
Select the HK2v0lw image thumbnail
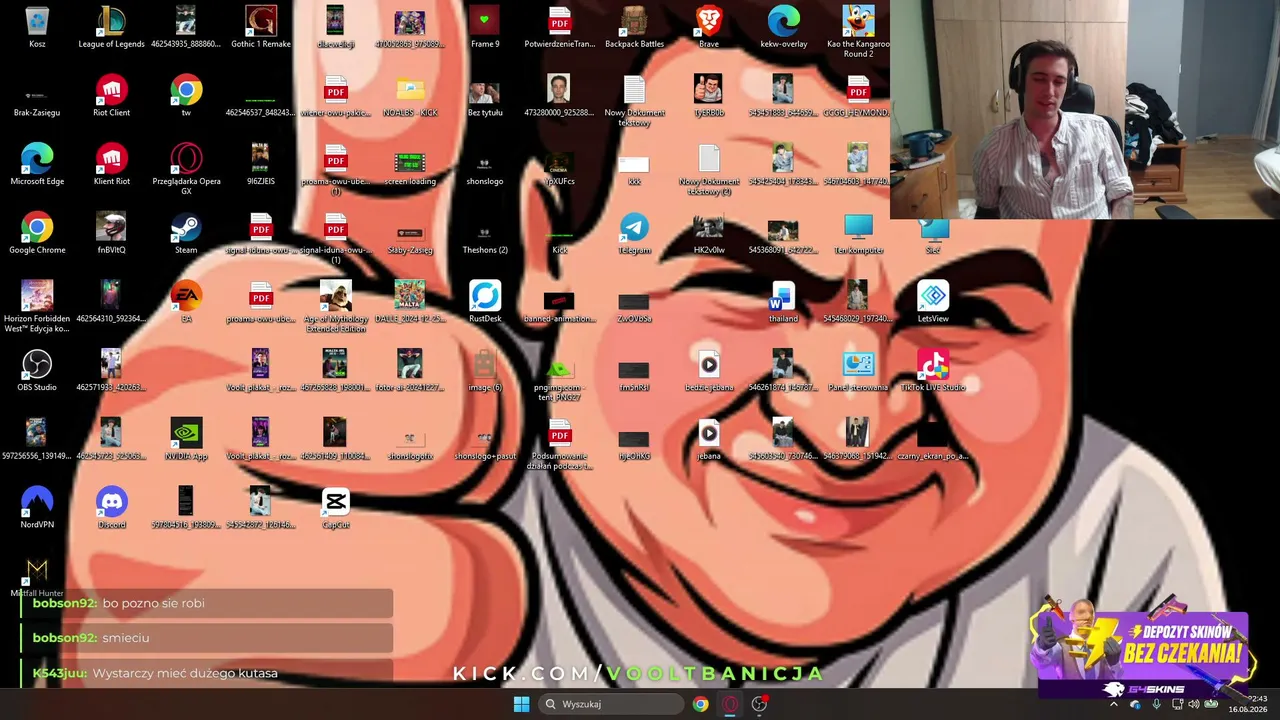[x=709, y=235]
